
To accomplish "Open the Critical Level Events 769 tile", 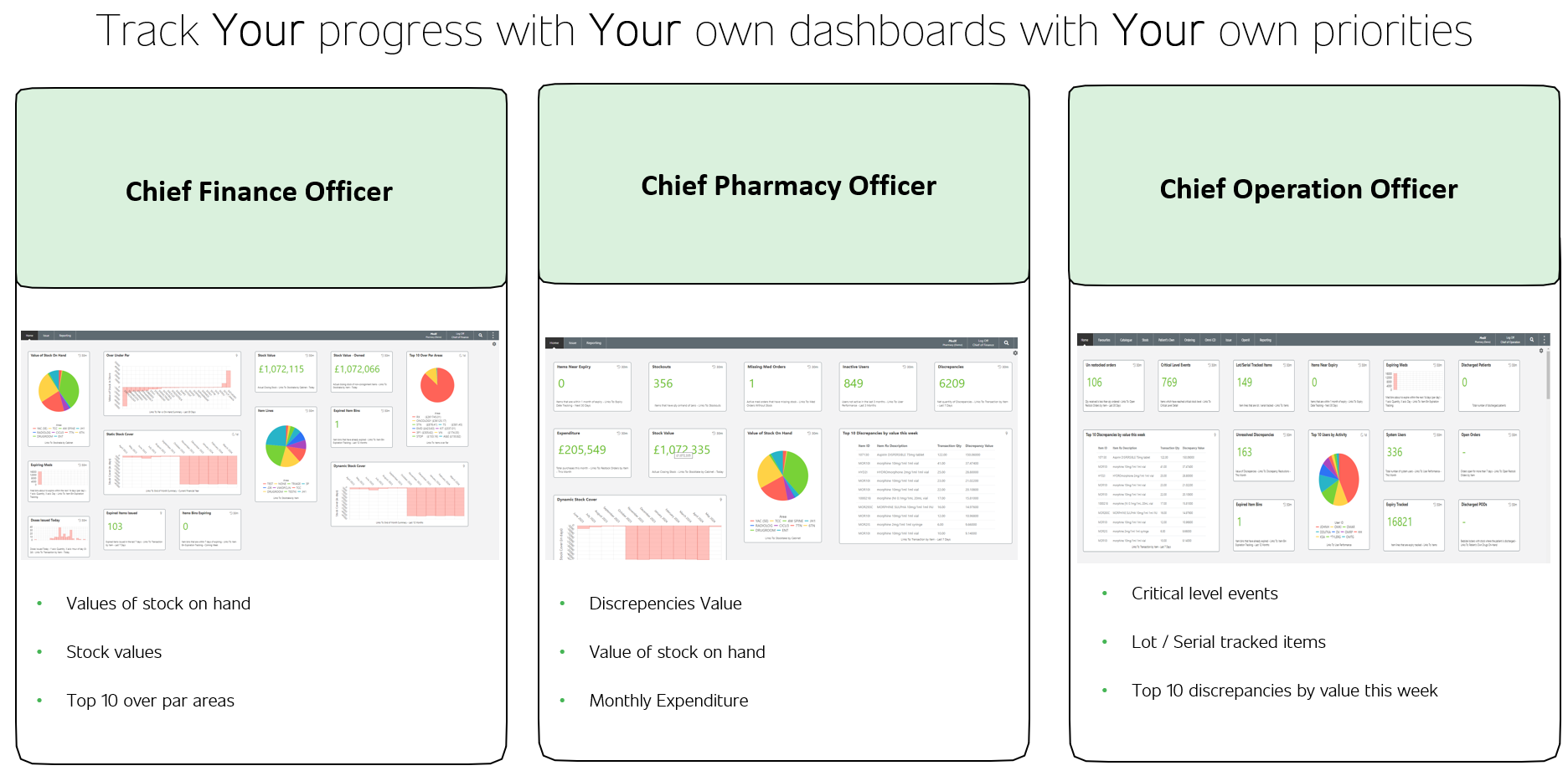I will 1189,386.
